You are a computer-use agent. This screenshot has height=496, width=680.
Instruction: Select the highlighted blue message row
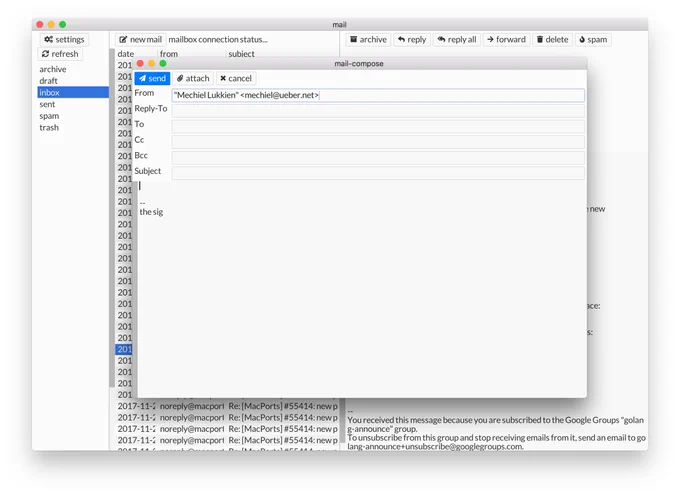point(124,349)
